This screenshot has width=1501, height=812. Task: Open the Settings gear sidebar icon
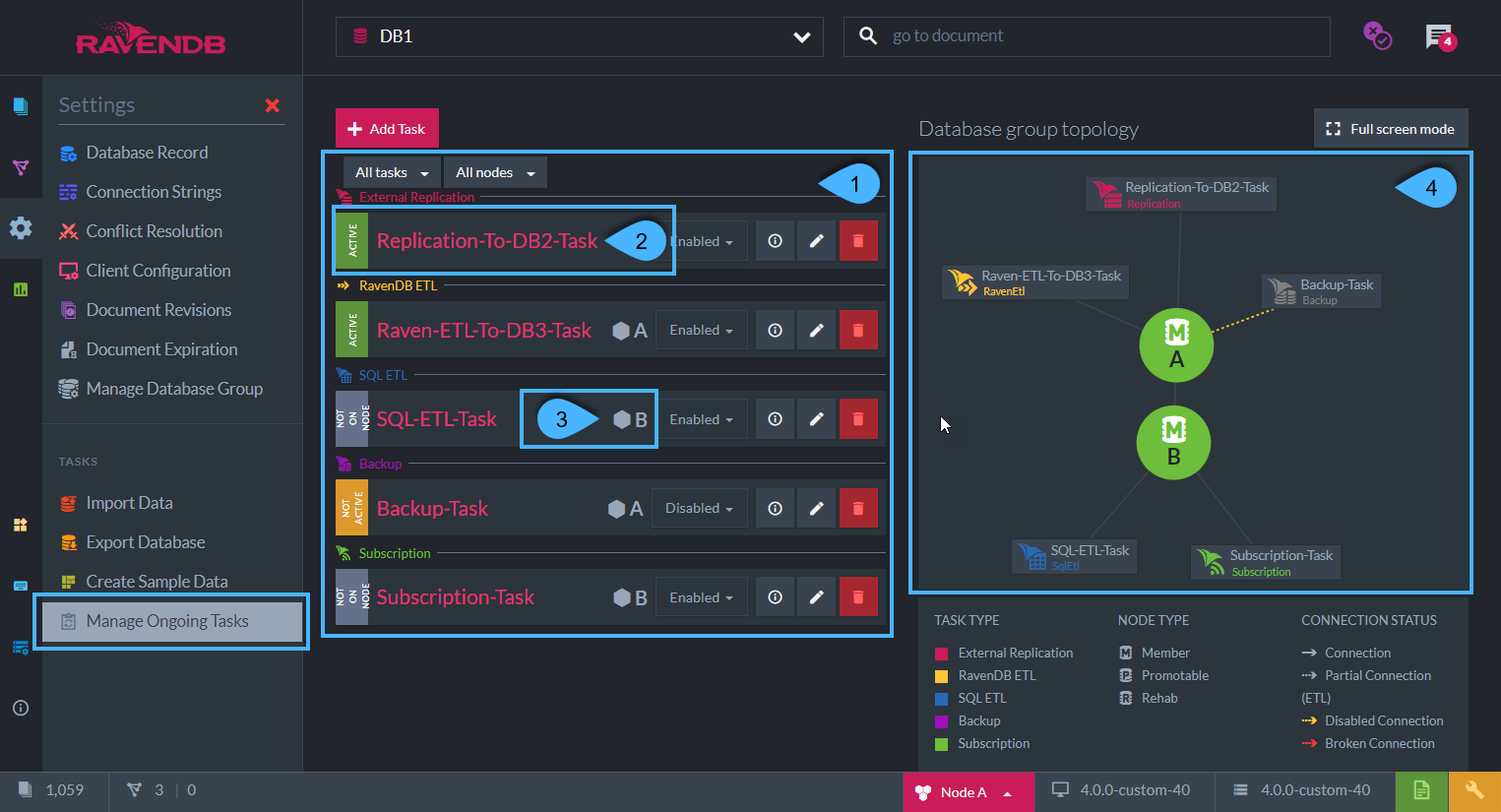pos(21,228)
